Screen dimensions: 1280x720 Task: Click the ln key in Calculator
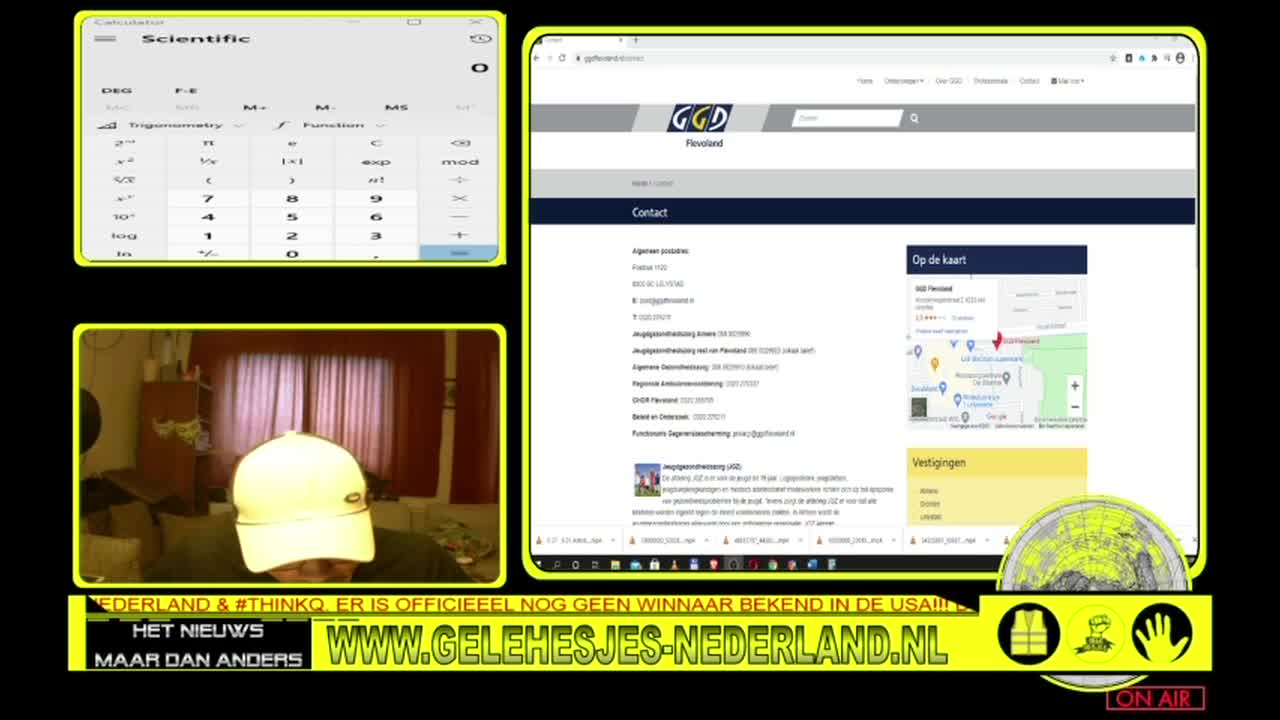[124, 253]
